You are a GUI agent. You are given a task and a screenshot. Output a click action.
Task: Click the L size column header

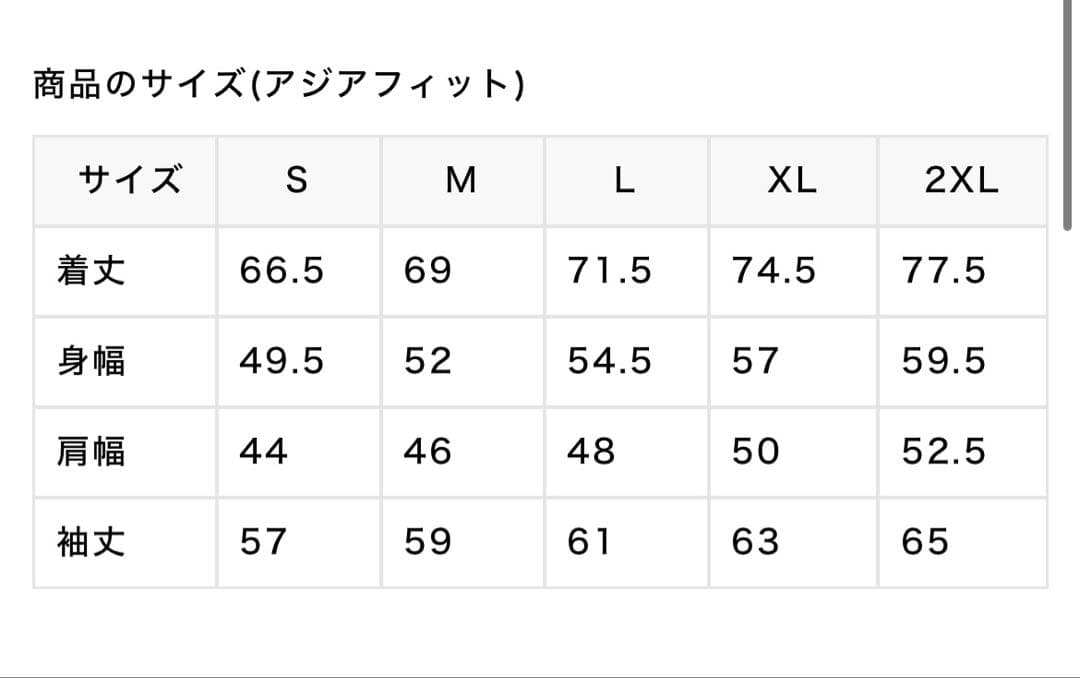(x=624, y=181)
